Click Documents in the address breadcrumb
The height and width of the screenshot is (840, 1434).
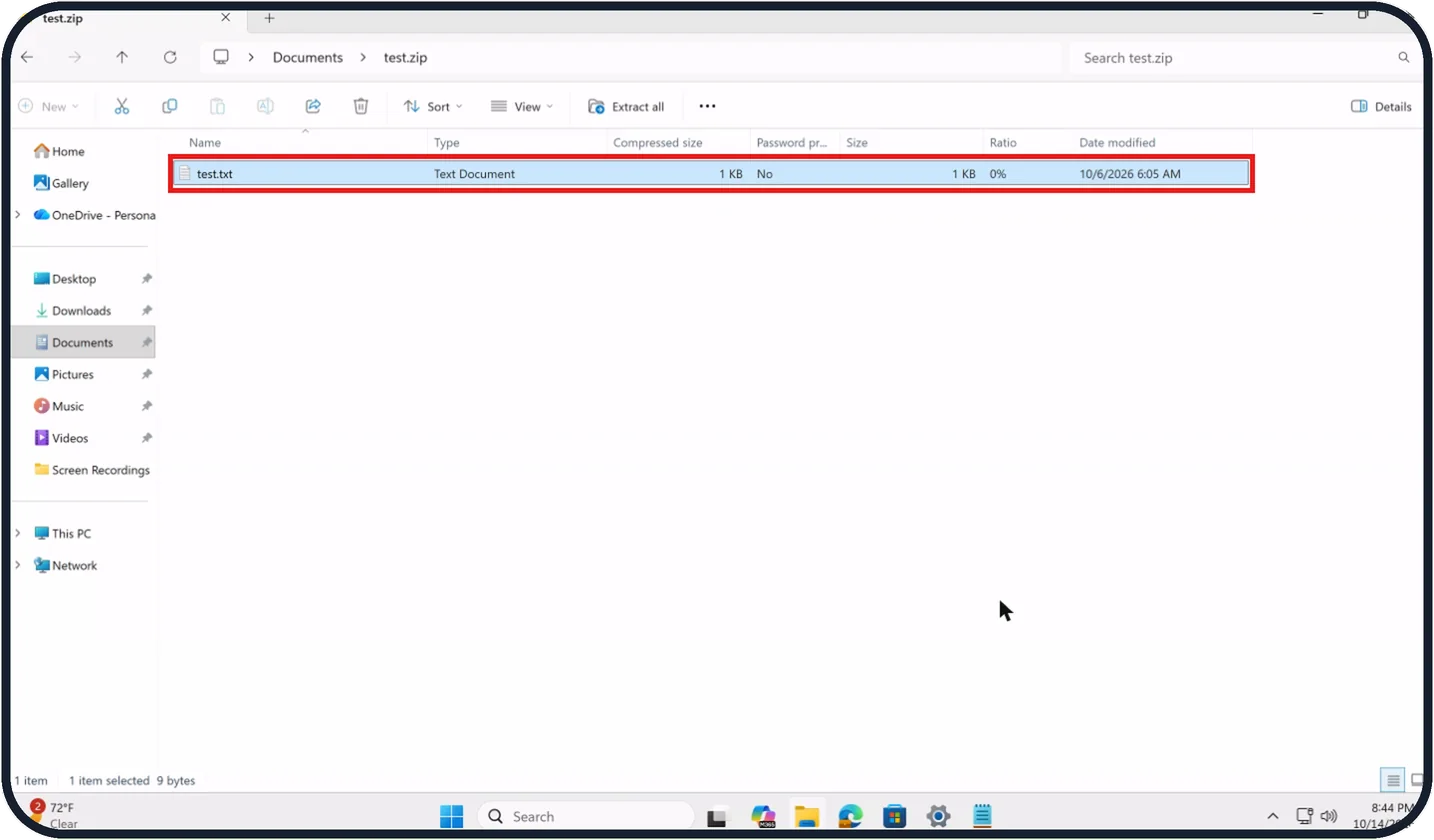[308, 58]
